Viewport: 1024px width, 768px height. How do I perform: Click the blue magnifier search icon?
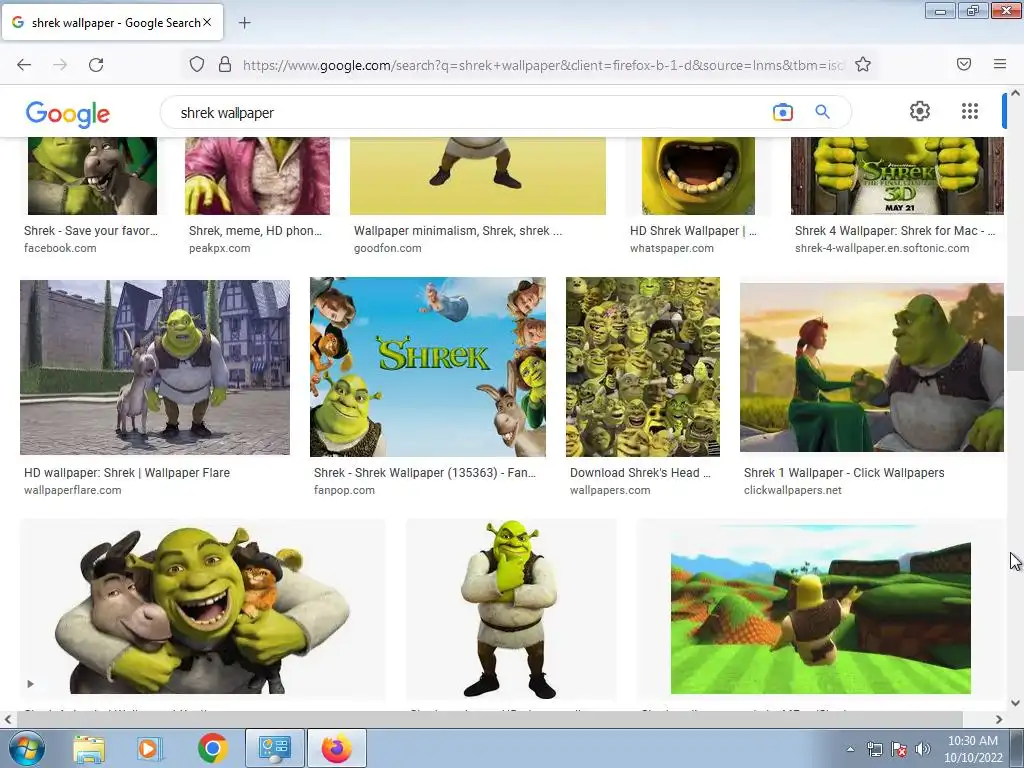823,112
